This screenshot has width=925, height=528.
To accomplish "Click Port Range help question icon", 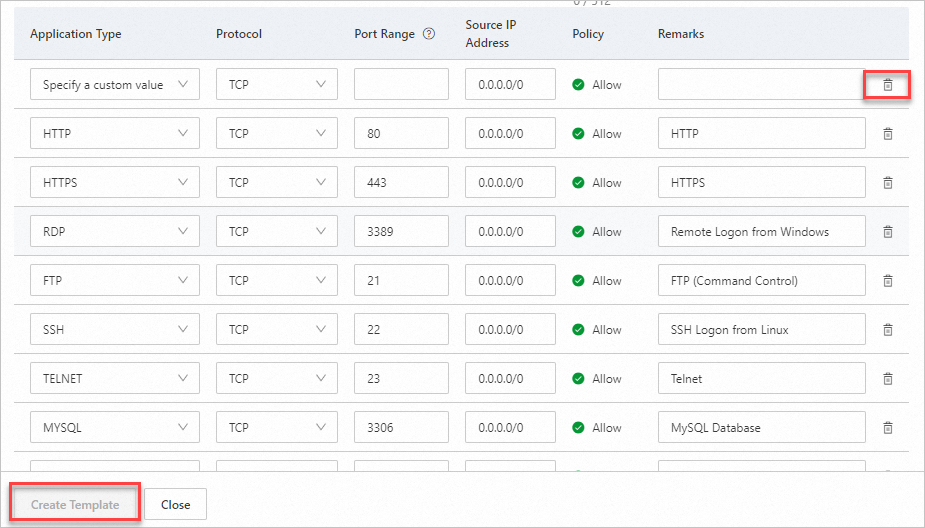I will (x=429, y=34).
